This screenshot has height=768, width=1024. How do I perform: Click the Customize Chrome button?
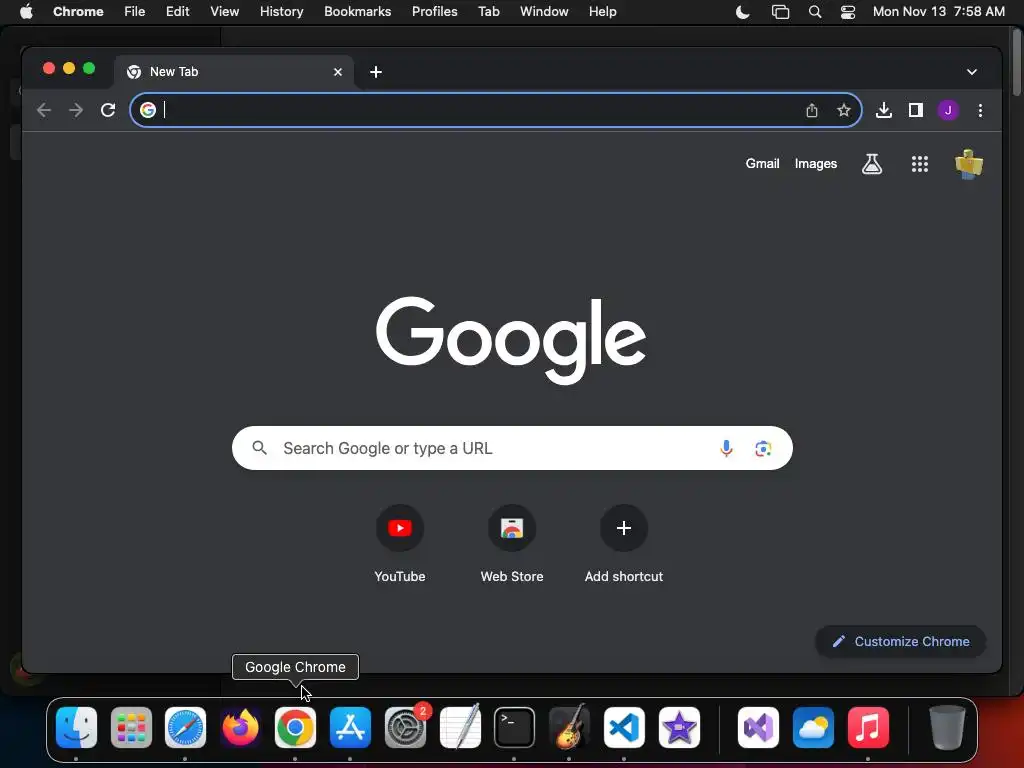point(901,641)
